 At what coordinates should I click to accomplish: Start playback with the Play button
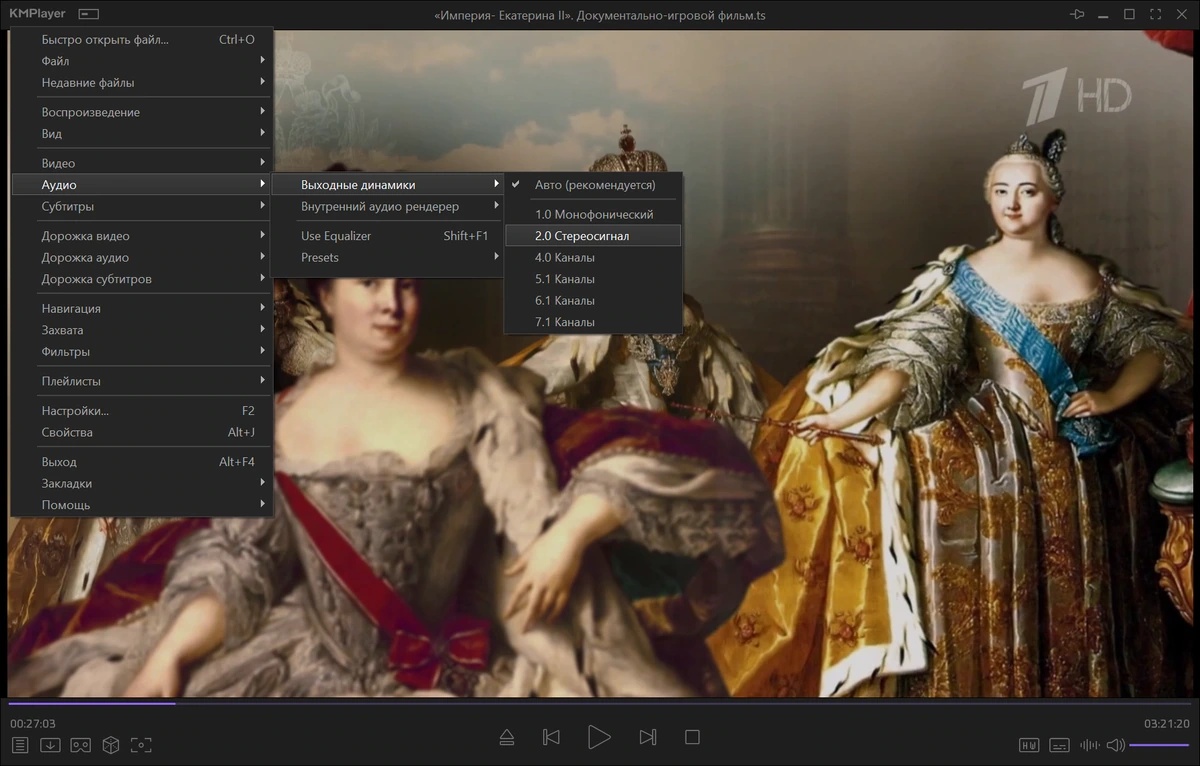click(x=599, y=738)
